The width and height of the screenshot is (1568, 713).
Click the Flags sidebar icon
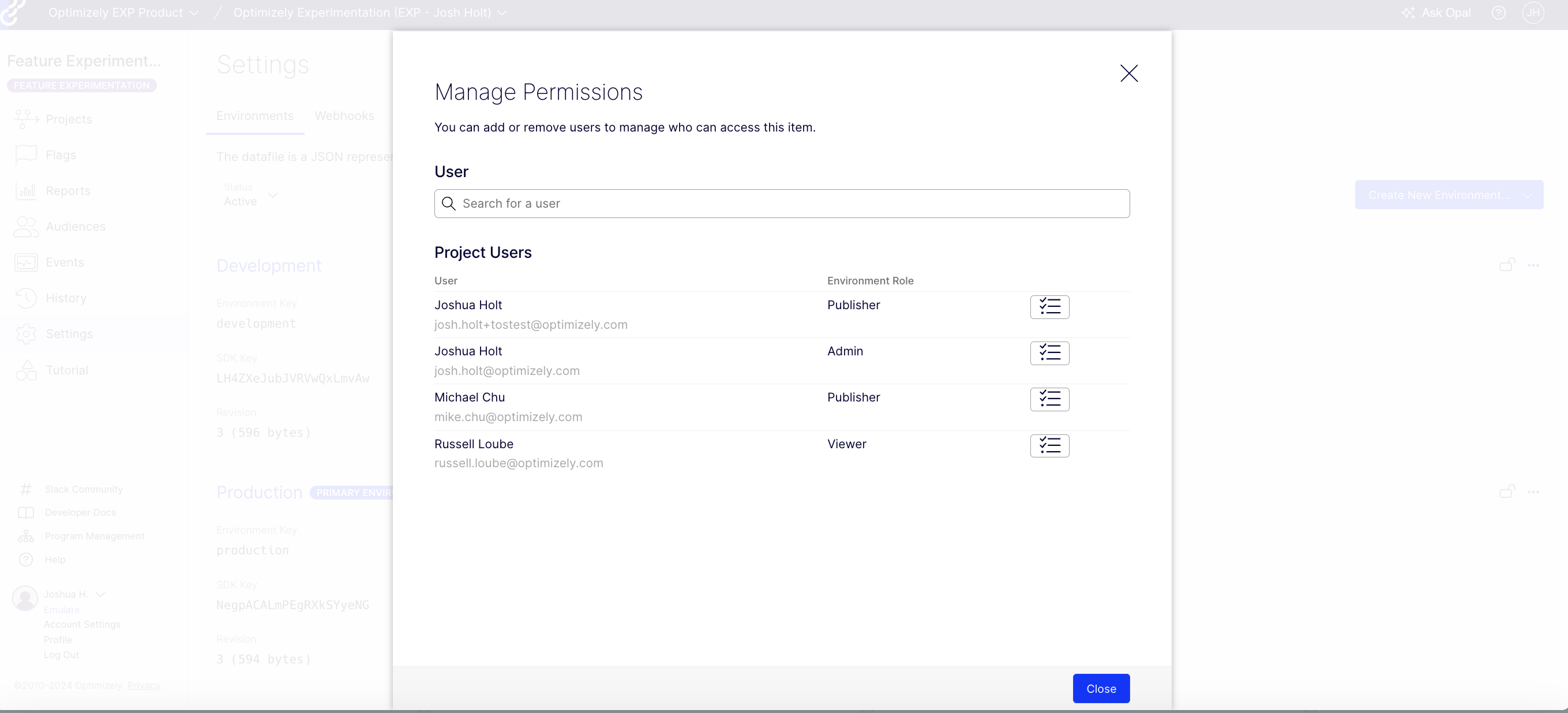click(x=26, y=155)
